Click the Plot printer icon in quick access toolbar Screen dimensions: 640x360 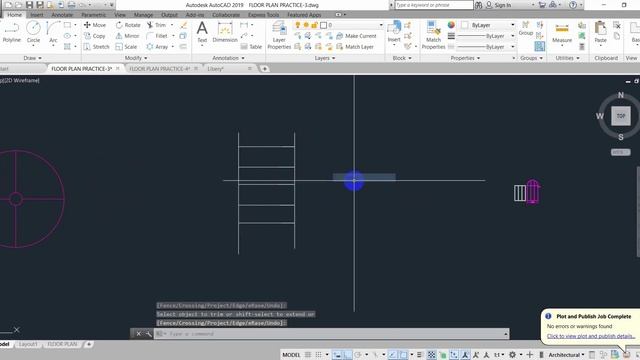point(71,5)
